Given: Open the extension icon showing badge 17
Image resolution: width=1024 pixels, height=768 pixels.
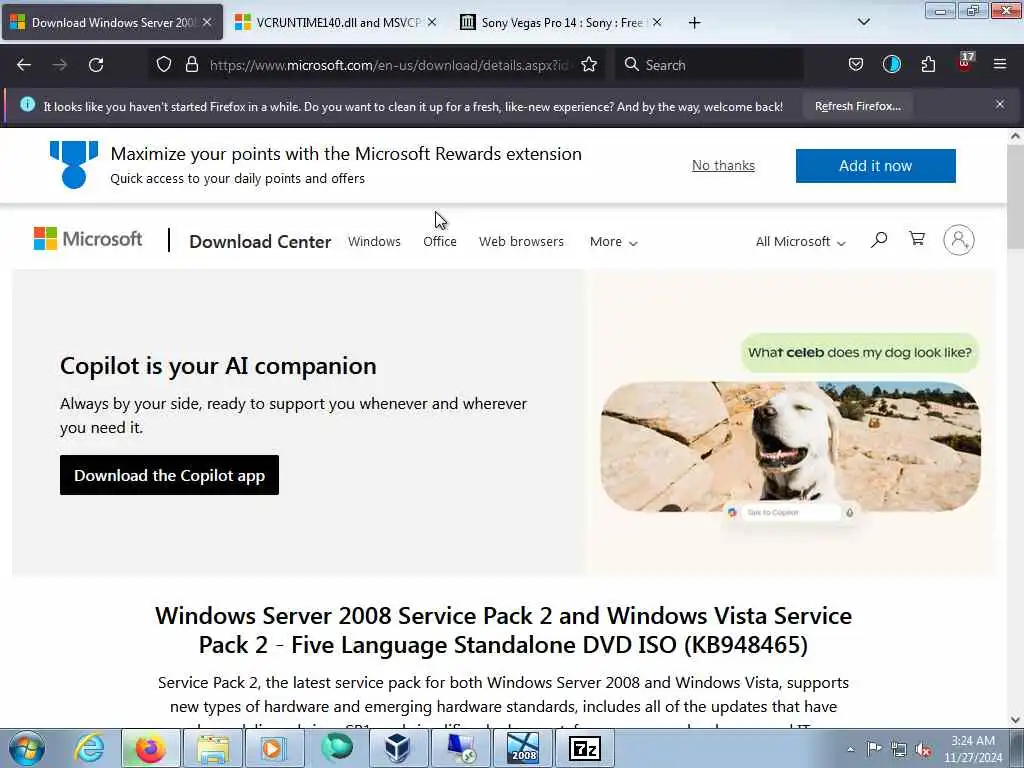Looking at the screenshot, I should click(965, 63).
